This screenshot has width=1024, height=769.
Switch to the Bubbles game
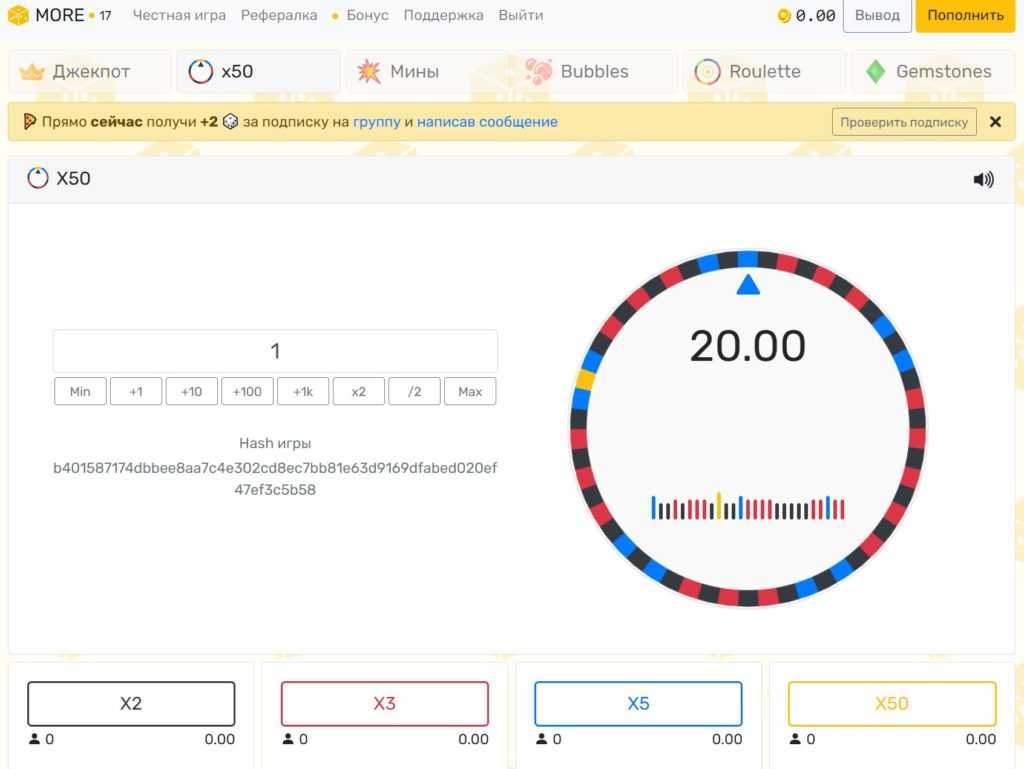point(594,72)
